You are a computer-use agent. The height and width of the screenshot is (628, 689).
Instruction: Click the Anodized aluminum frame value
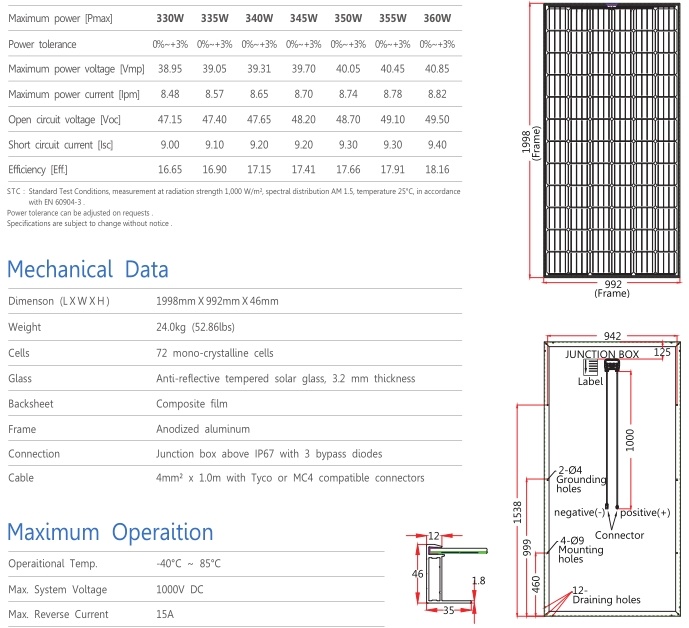point(203,429)
